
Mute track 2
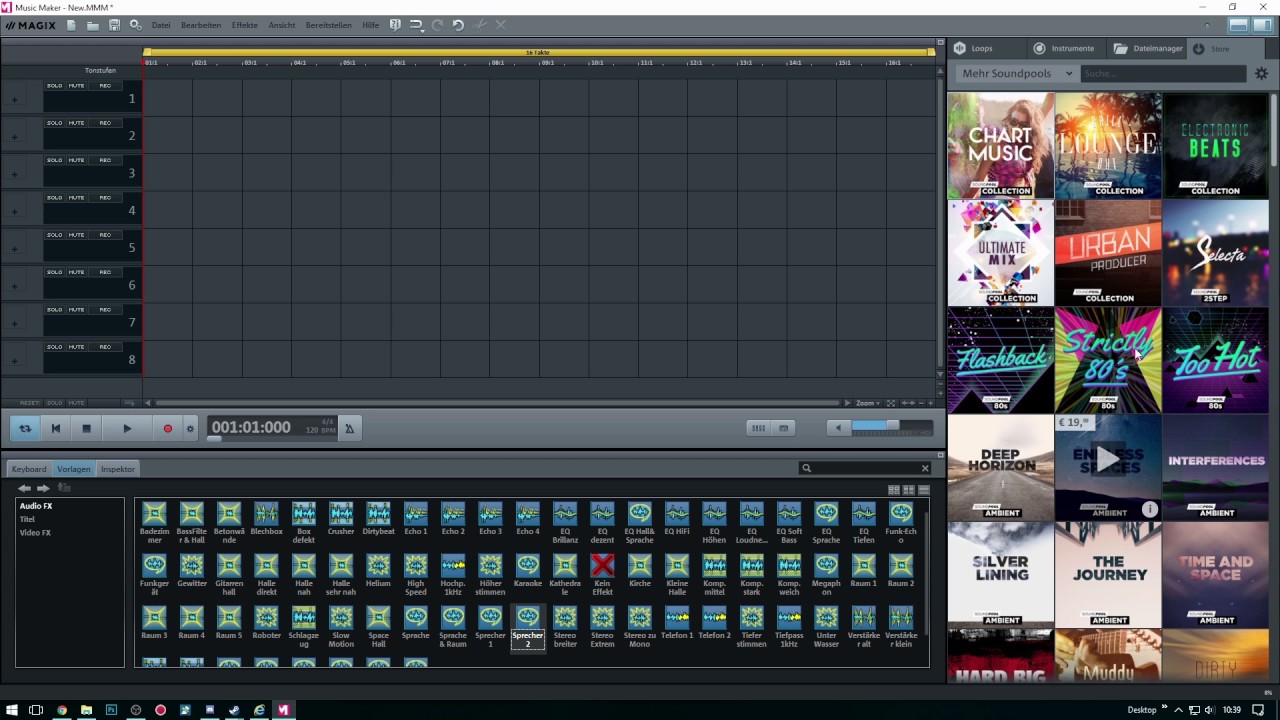78,123
